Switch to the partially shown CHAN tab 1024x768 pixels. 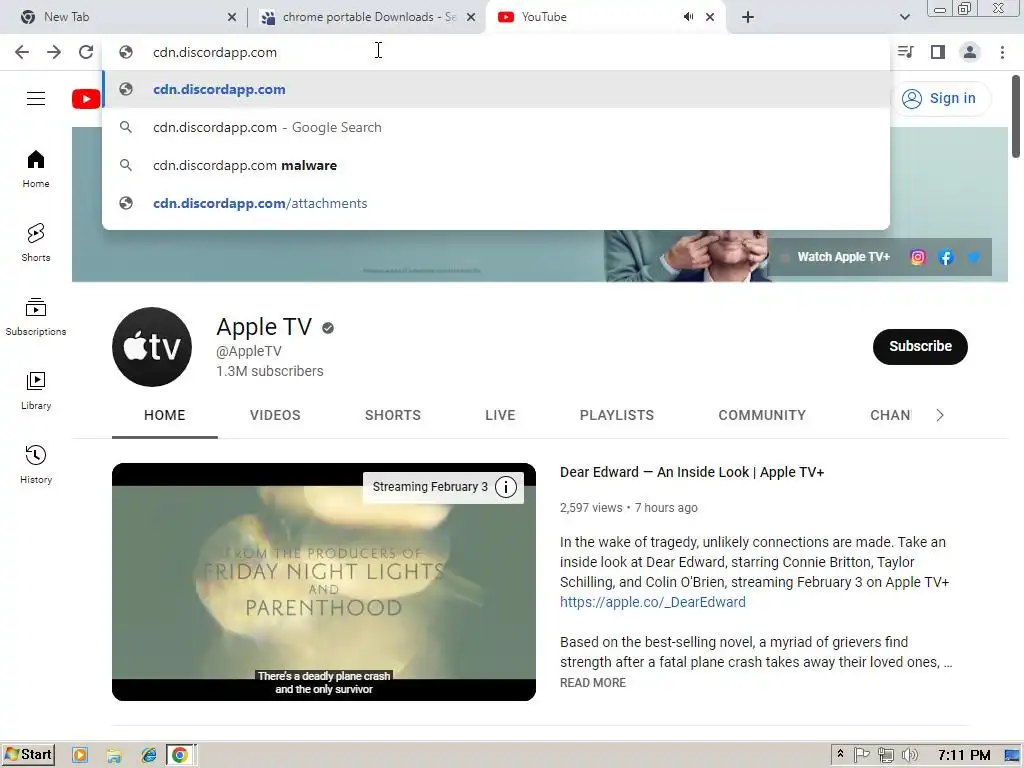coord(890,415)
